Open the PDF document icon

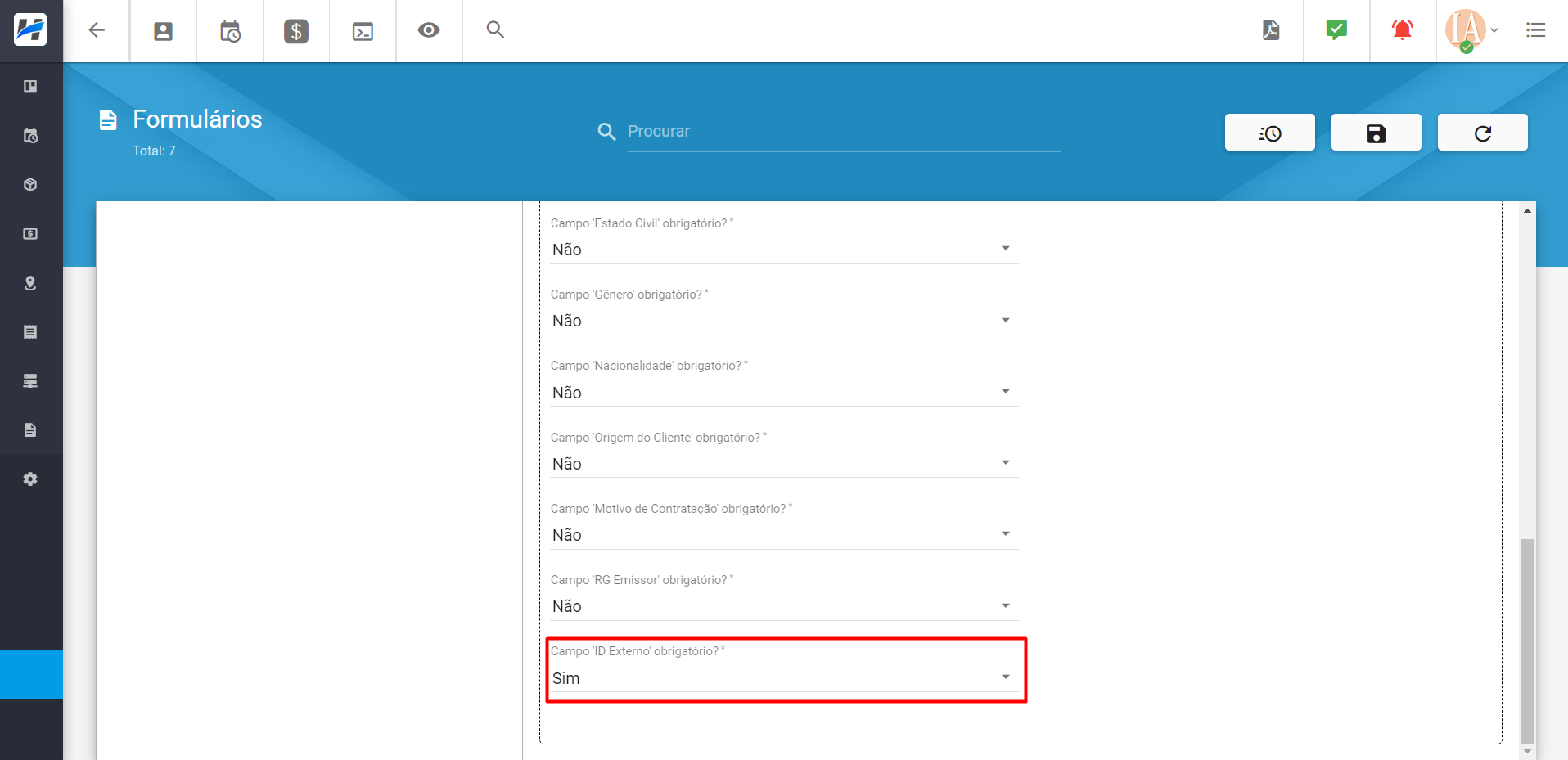1271,30
